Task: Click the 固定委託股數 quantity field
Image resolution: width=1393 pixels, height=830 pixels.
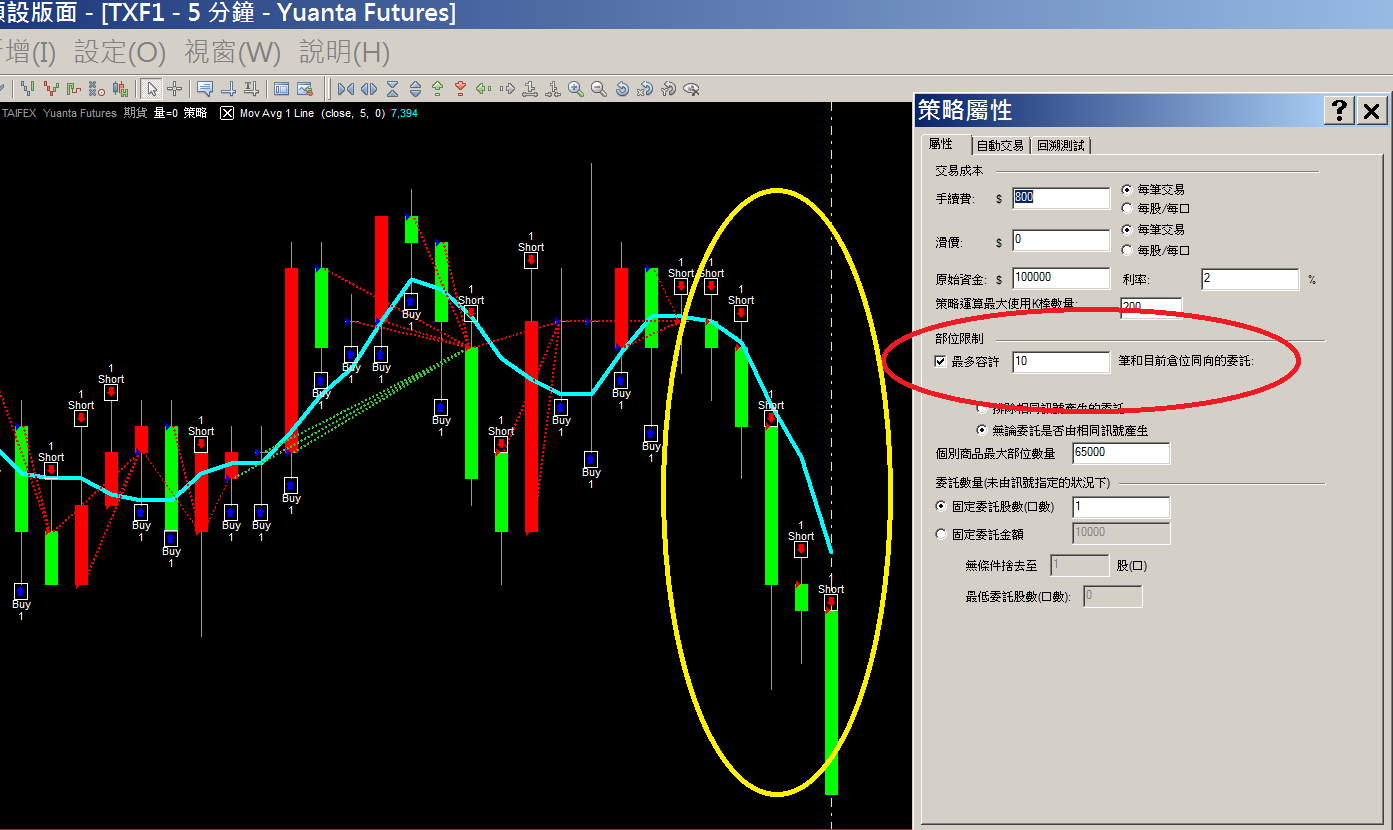Action: tap(1120, 507)
